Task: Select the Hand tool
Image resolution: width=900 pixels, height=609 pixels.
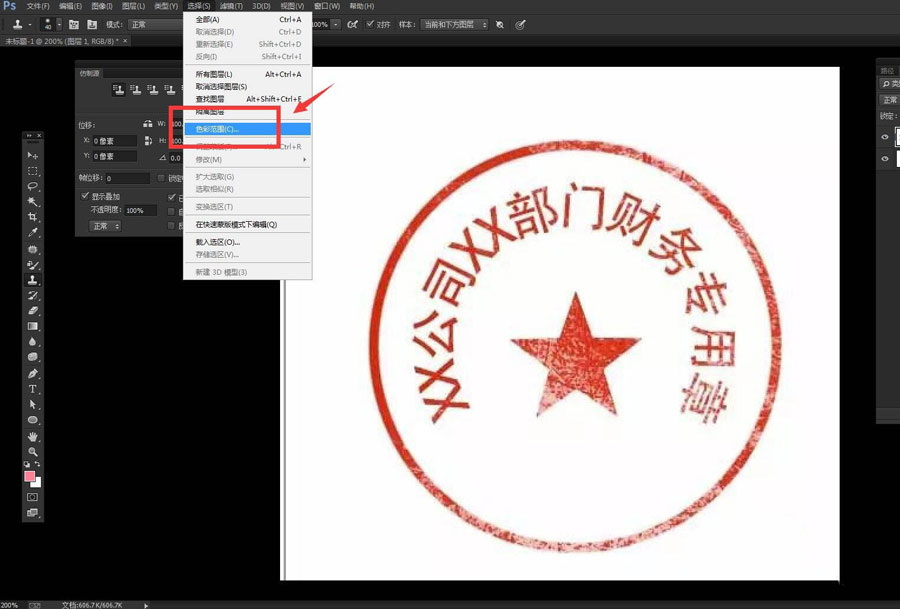Action: click(33, 437)
